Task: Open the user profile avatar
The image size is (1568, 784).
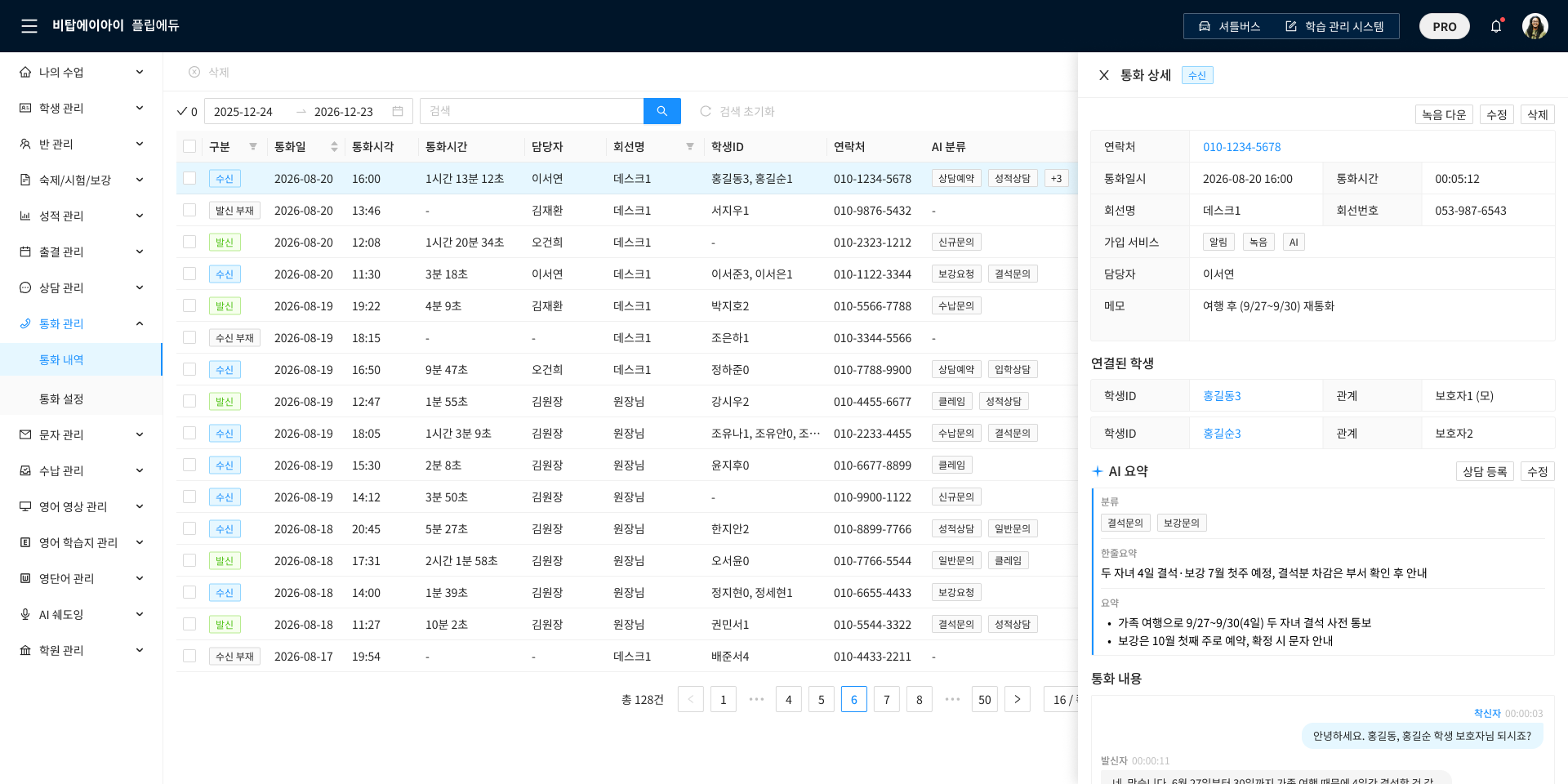Action: (1535, 26)
